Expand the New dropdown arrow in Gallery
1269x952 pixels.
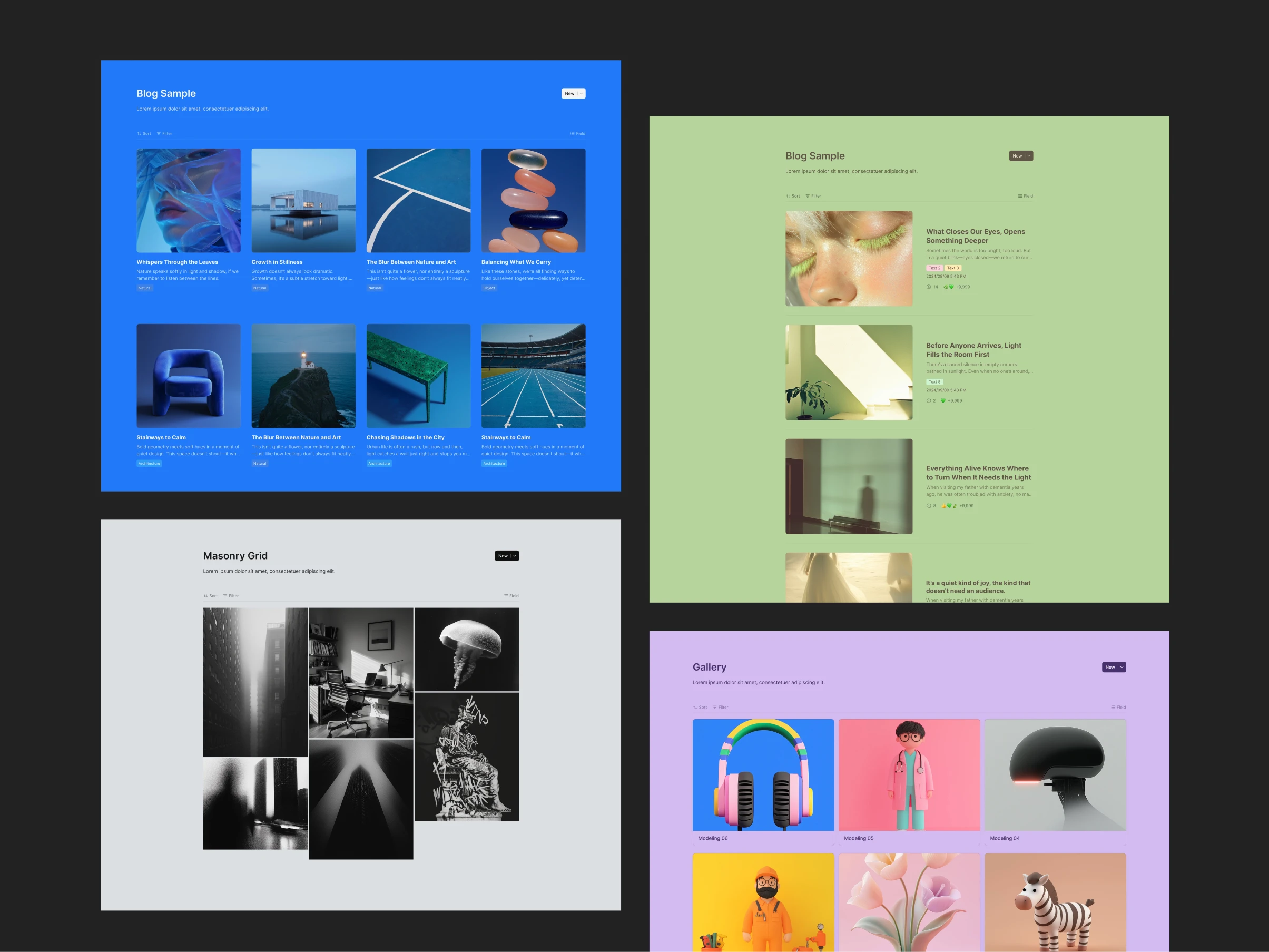(1122, 668)
